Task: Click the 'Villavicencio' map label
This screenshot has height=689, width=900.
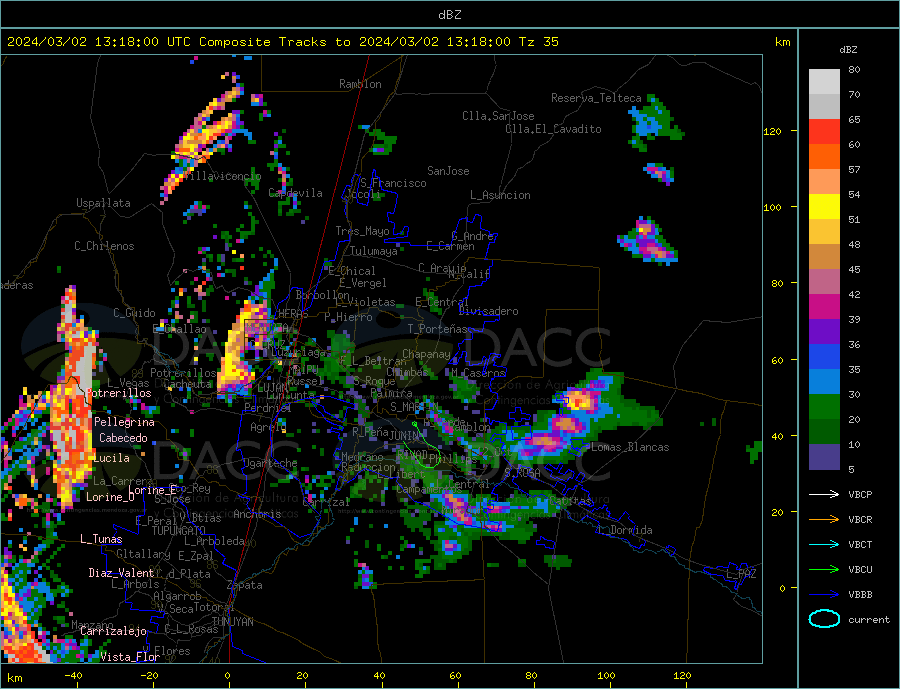Action: coord(222,176)
